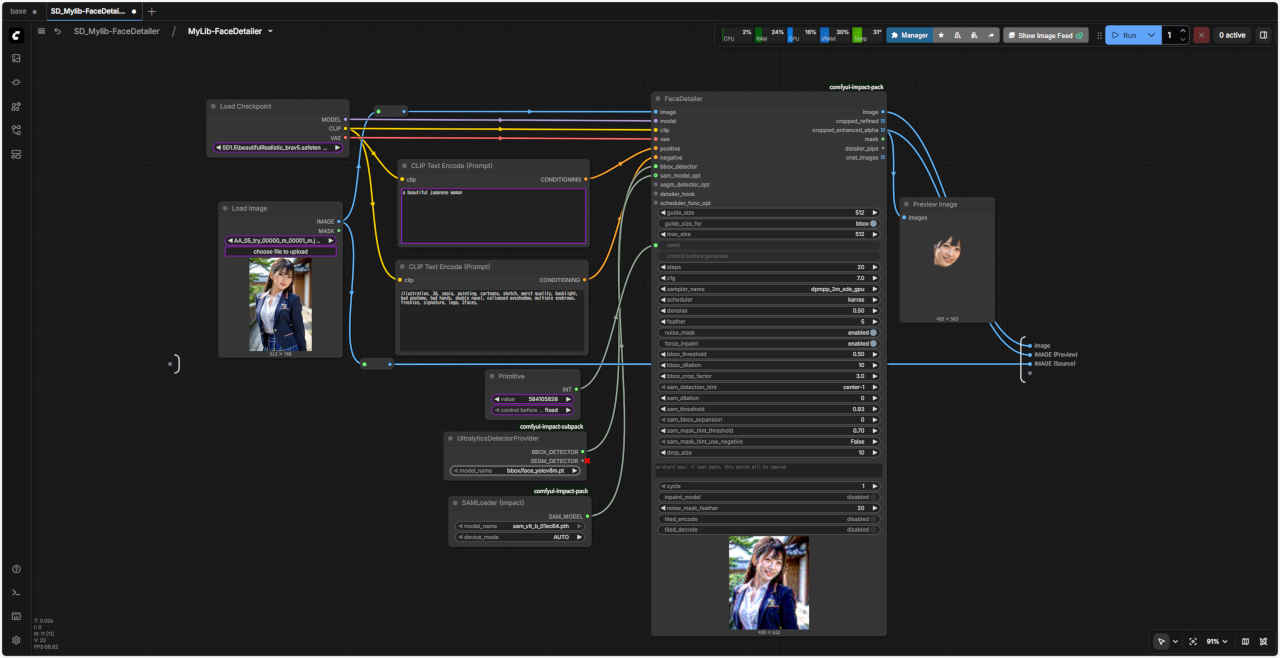Click the star icon beside Manager
The width and height of the screenshot is (1280, 658).
click(x=941, y=35)
